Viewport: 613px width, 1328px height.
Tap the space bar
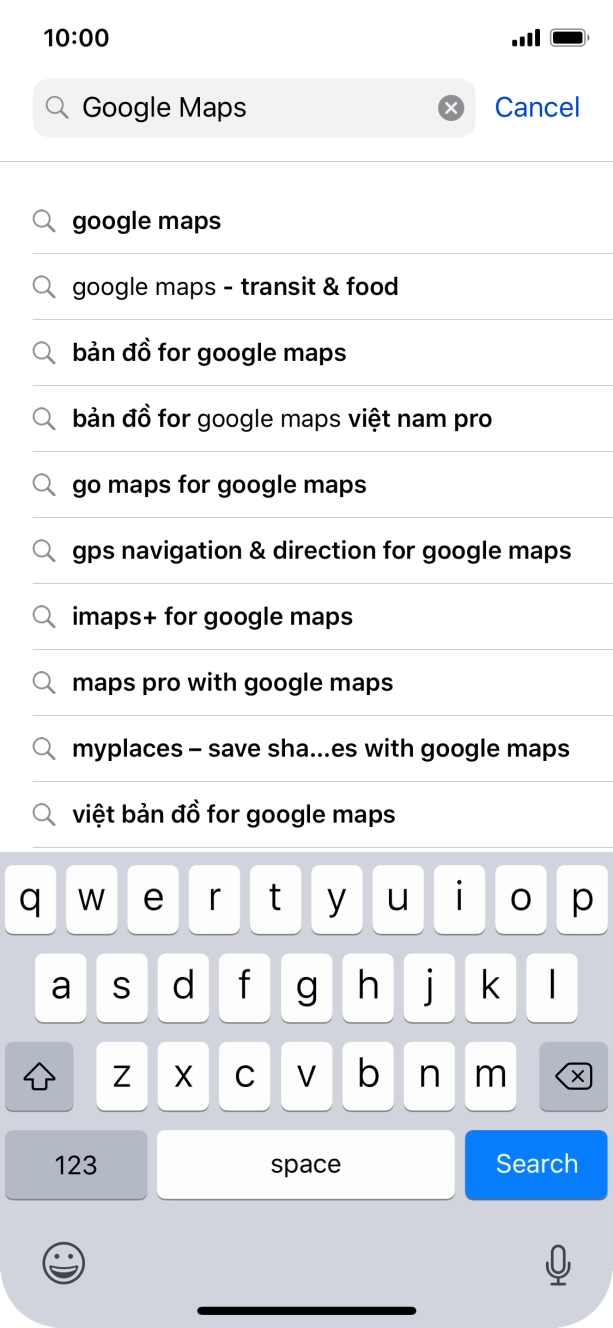click(305, 1164)
